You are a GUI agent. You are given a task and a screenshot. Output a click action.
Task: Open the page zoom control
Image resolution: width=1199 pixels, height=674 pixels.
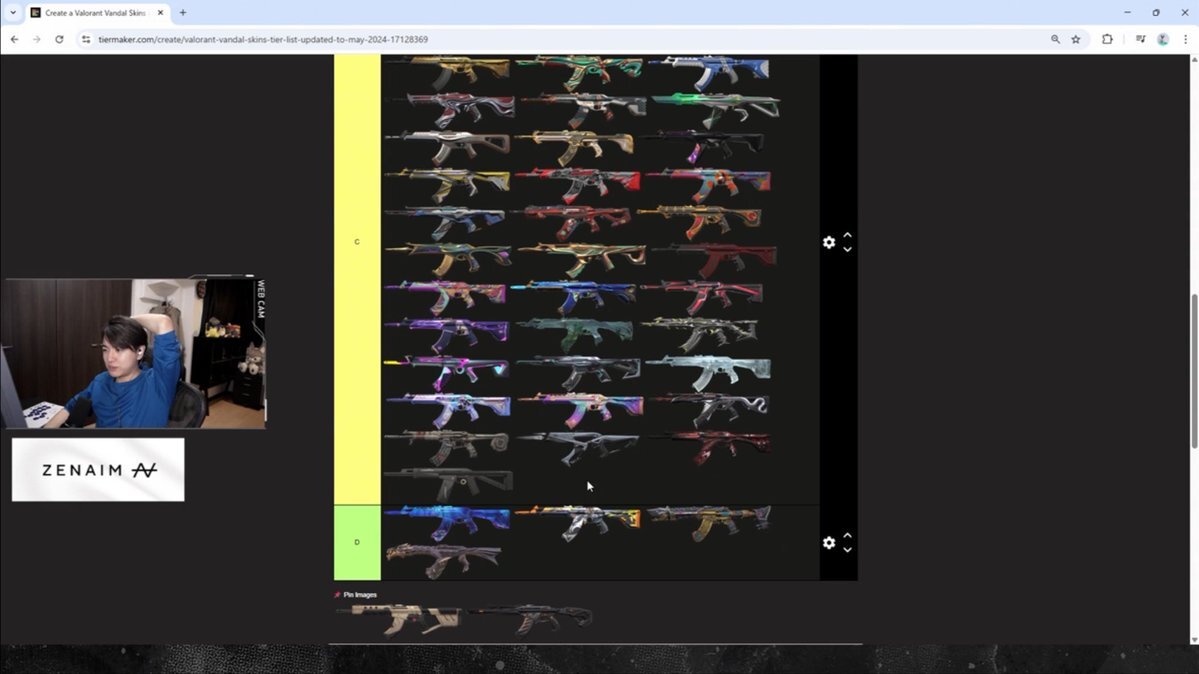1055,39
